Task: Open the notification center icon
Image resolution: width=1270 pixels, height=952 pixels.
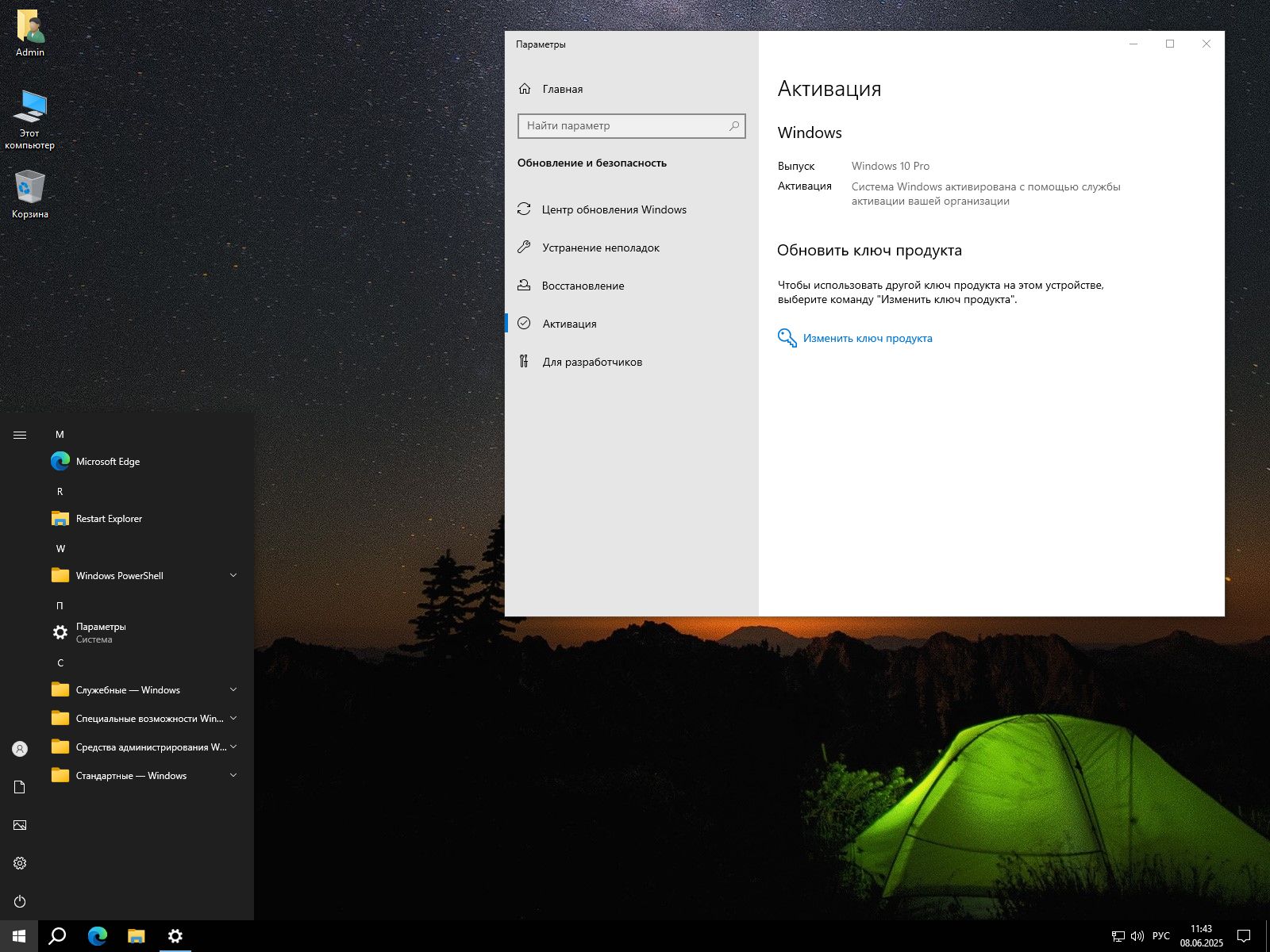Action: point(1244,936)
